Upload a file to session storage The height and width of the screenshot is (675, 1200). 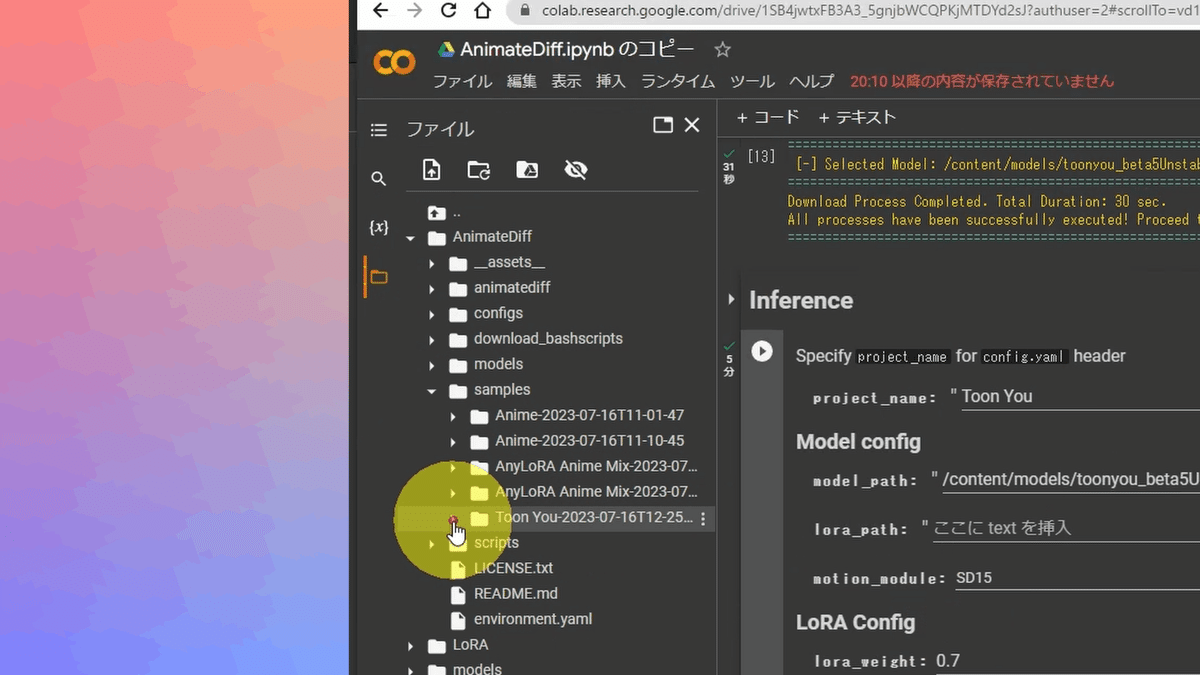(431, 170)
